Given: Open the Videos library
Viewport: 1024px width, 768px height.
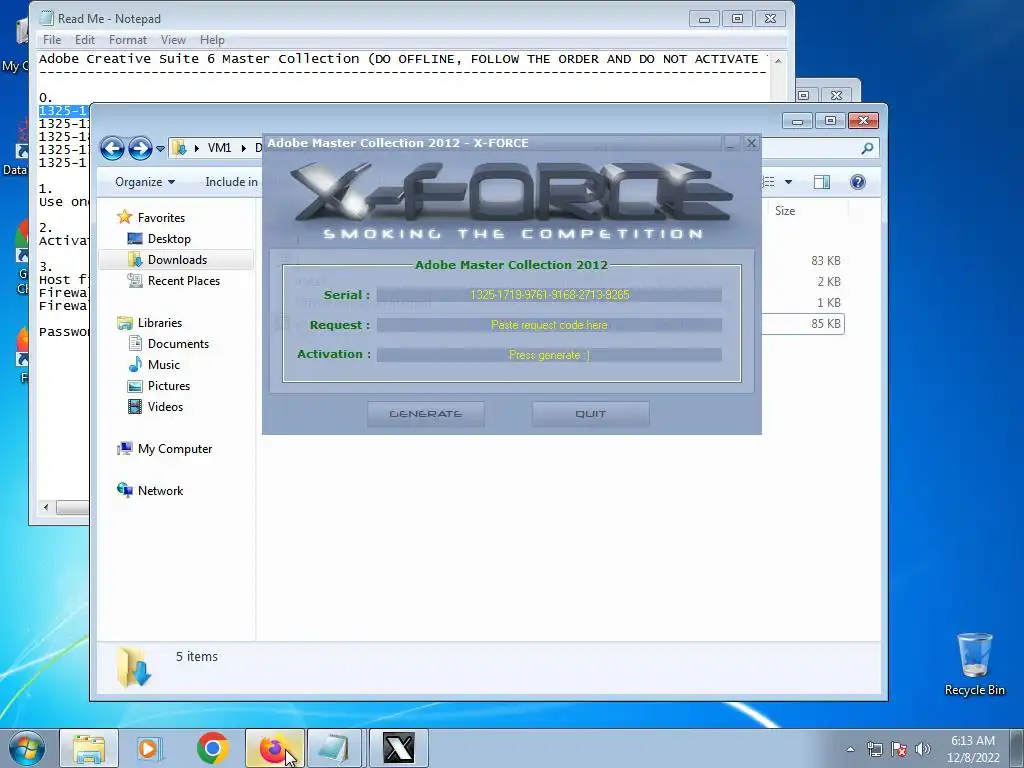Looking at the screenshot, I should tap(165, 406).
